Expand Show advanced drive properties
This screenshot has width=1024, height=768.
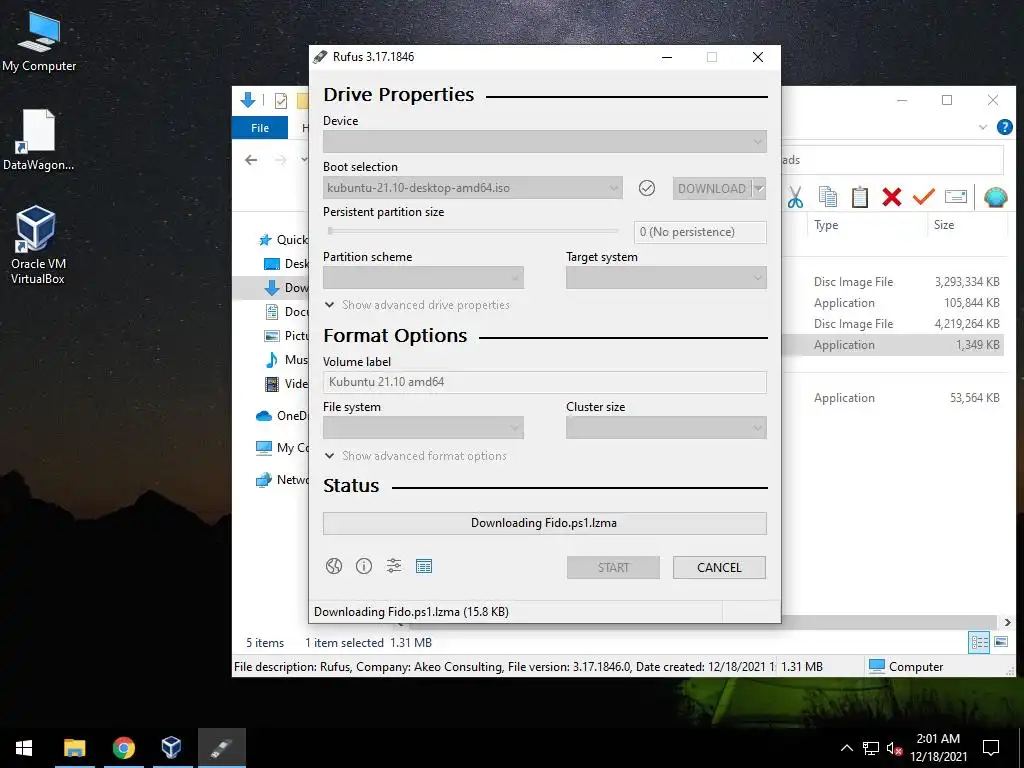pos(417,305)
